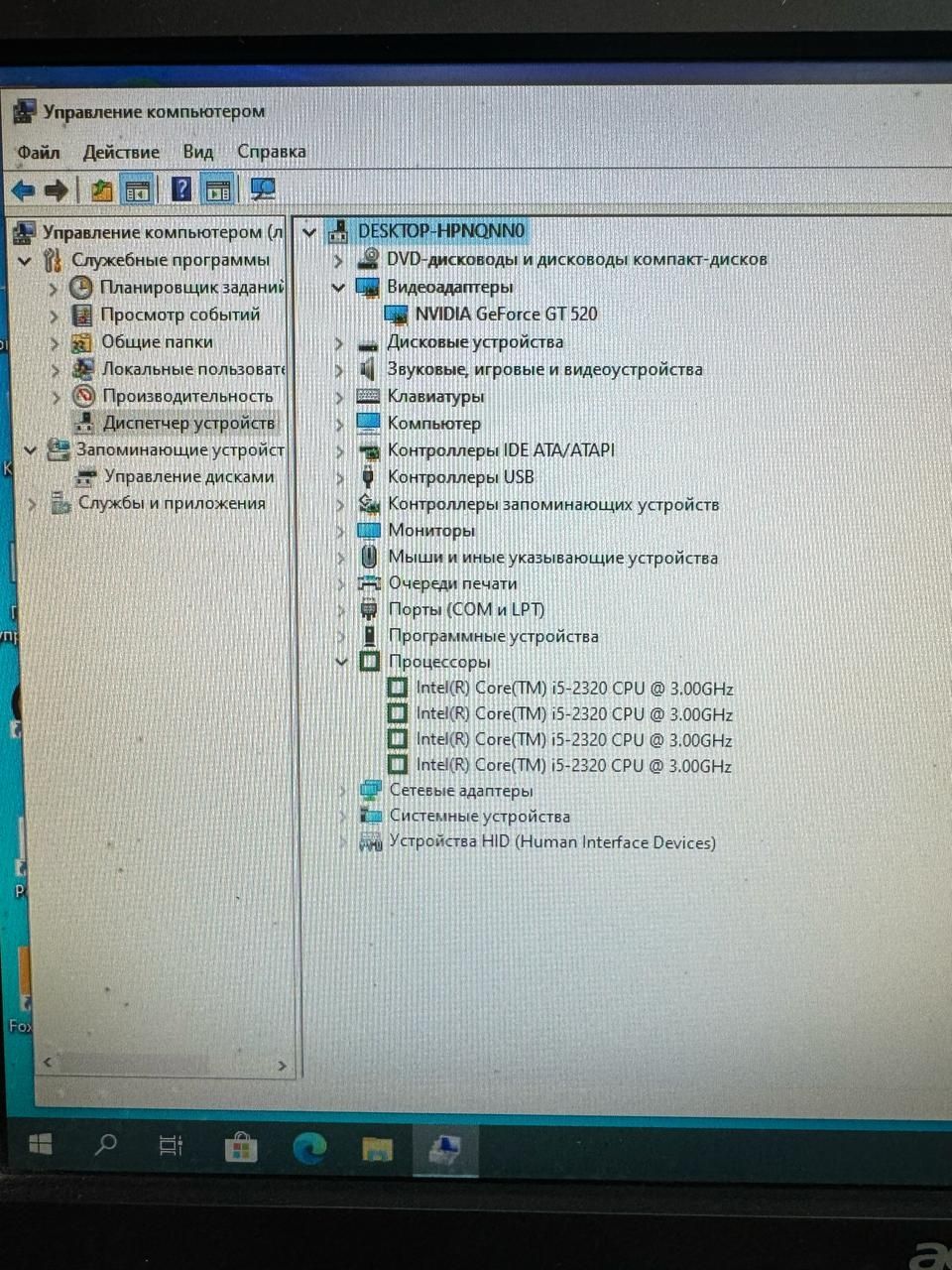
Task: Click the Сетевые адаптеры icon
Action: [371, 791]
